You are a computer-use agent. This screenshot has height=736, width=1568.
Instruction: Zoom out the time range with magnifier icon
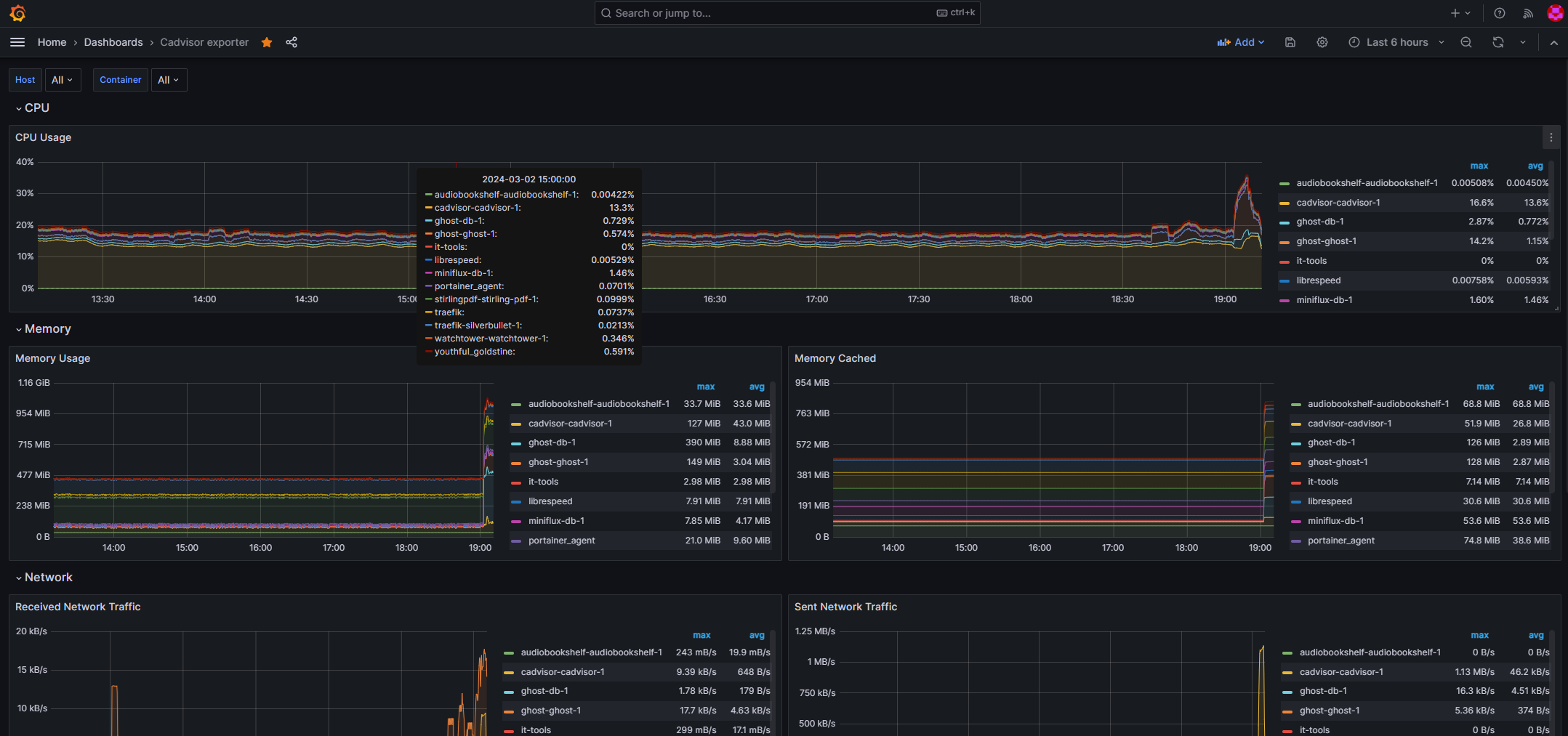(x=1466, y=42)
